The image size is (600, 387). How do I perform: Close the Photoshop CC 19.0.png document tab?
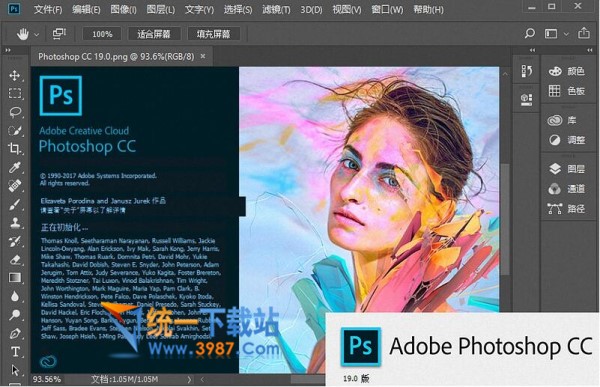pyautogui.click(x=203, y=56)
